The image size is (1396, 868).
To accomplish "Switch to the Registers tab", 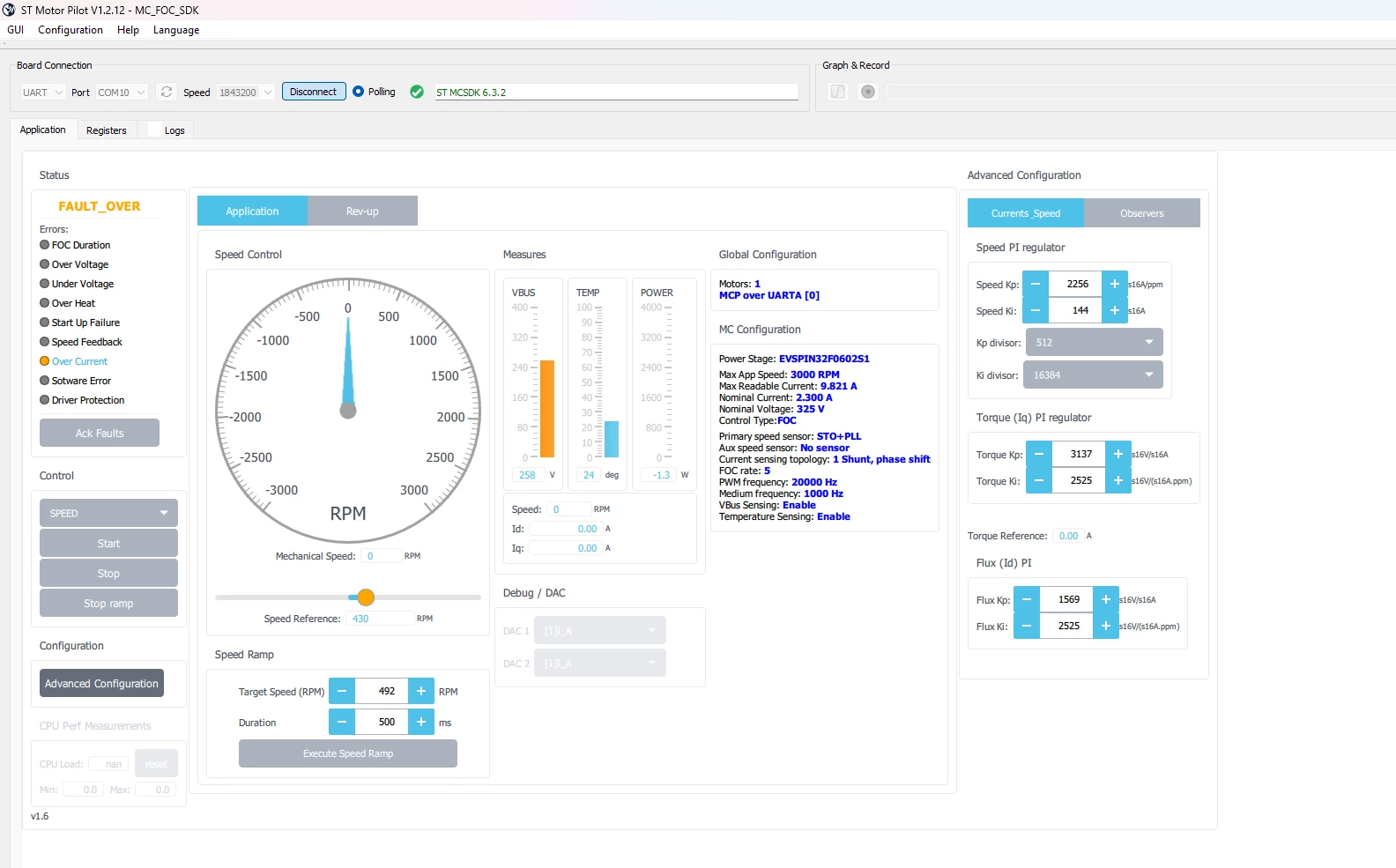I will 107,130.
